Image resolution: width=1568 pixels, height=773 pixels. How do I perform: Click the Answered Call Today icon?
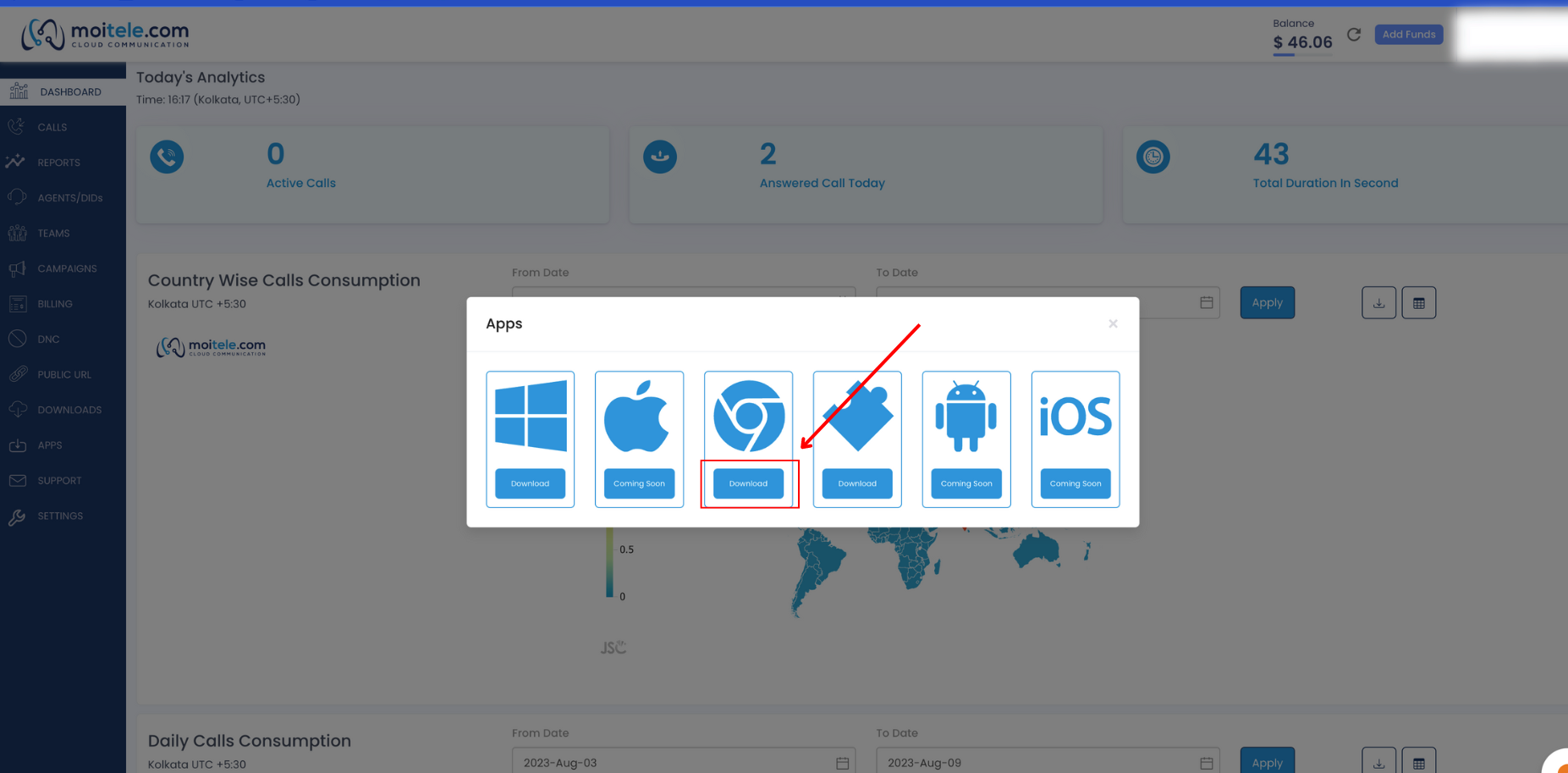coord(660,157)
